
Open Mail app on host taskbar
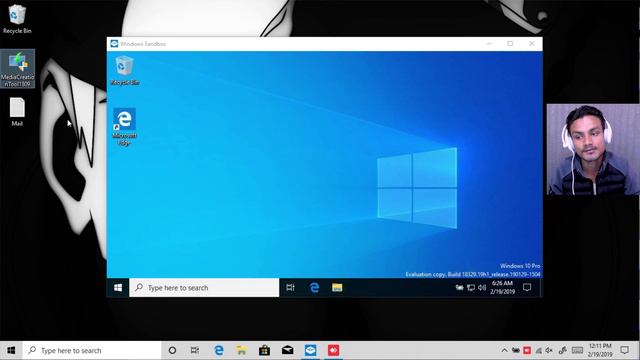(x=287, y=351)
